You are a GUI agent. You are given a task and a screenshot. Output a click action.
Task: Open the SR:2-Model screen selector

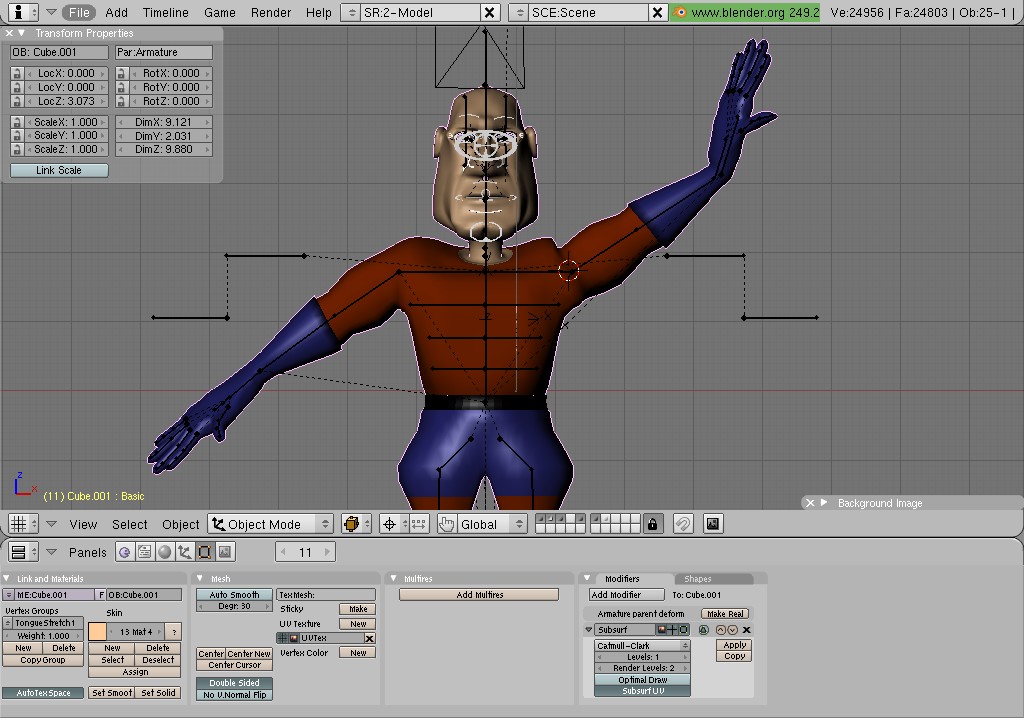[351, 12]
